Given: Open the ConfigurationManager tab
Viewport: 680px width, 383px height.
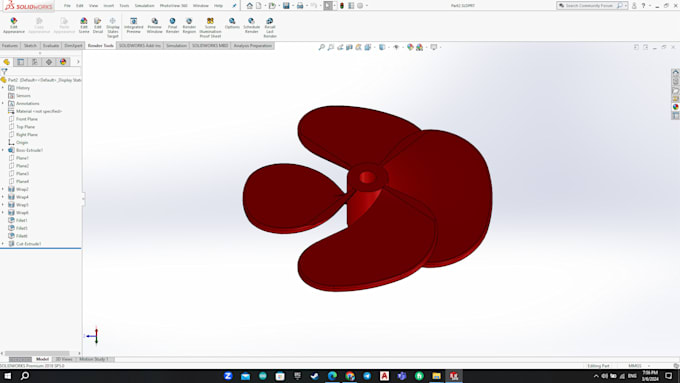Looking at the screenshot, I should pos(35,62).
